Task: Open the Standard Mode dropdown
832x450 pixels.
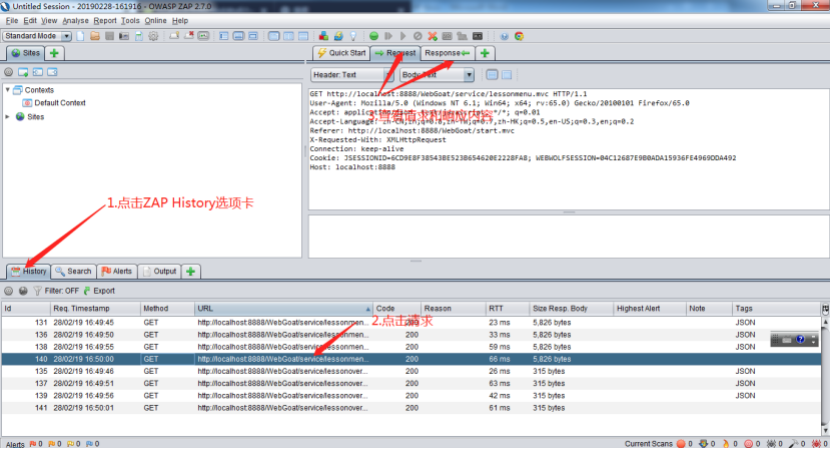Action: click(37, 36)
